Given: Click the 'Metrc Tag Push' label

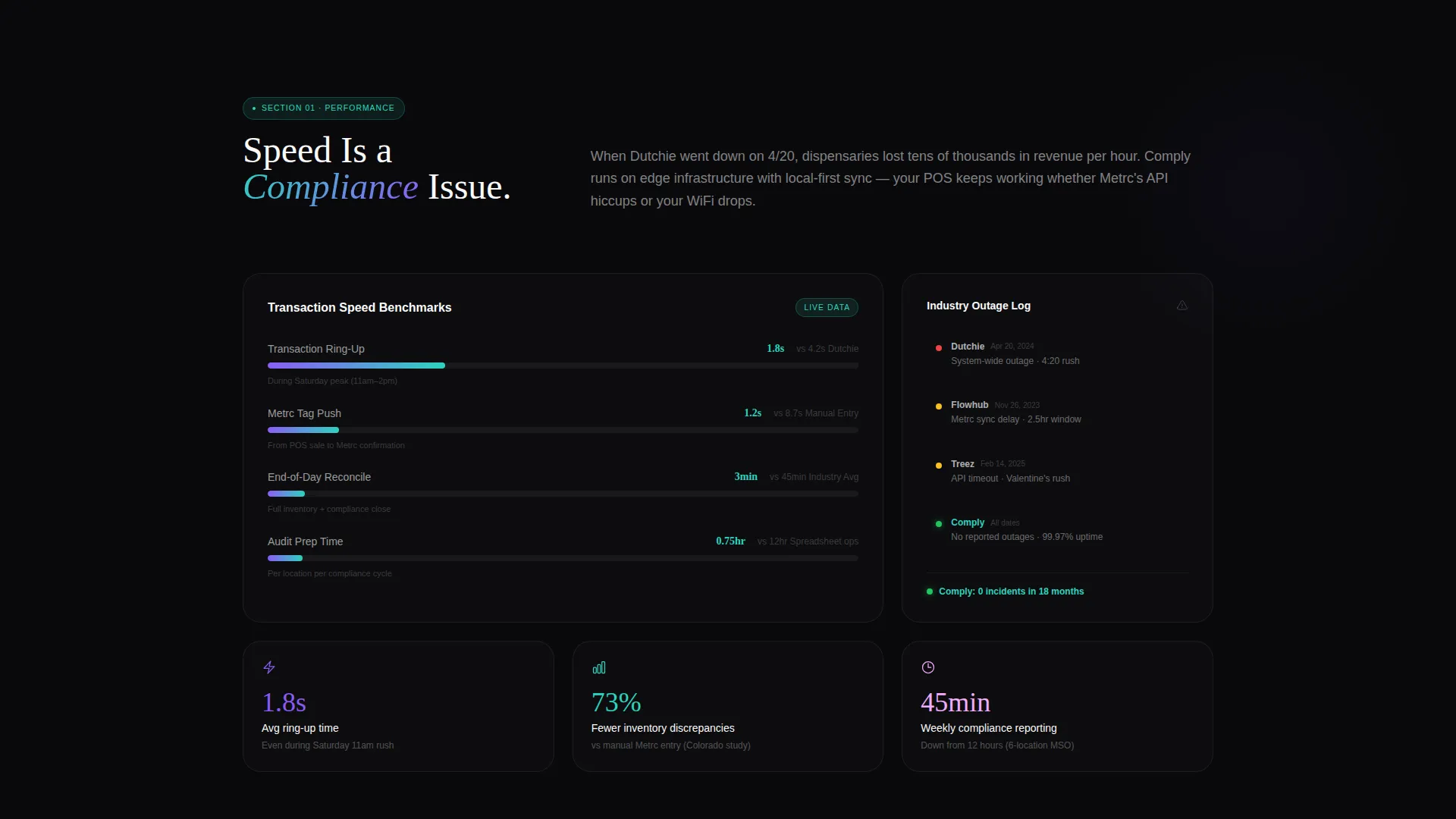Looking at the screenshot, I should pos(304,413).
